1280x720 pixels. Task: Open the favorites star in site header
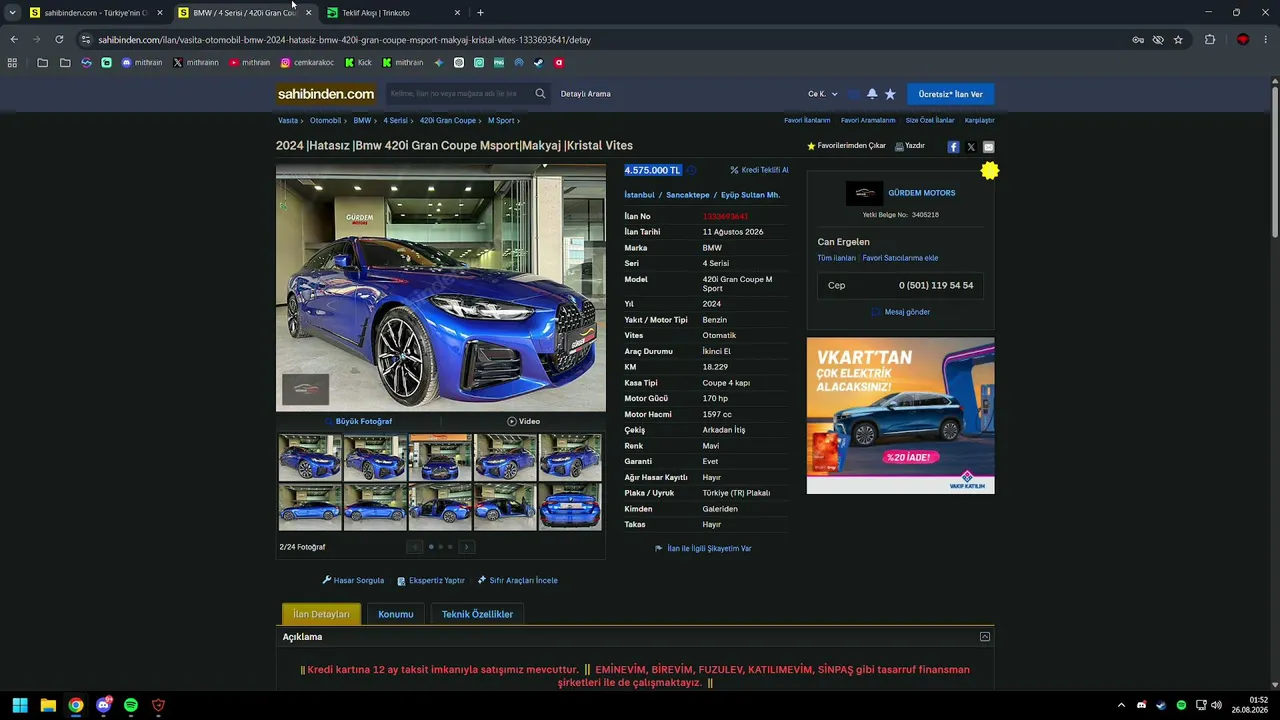(890, 94)
